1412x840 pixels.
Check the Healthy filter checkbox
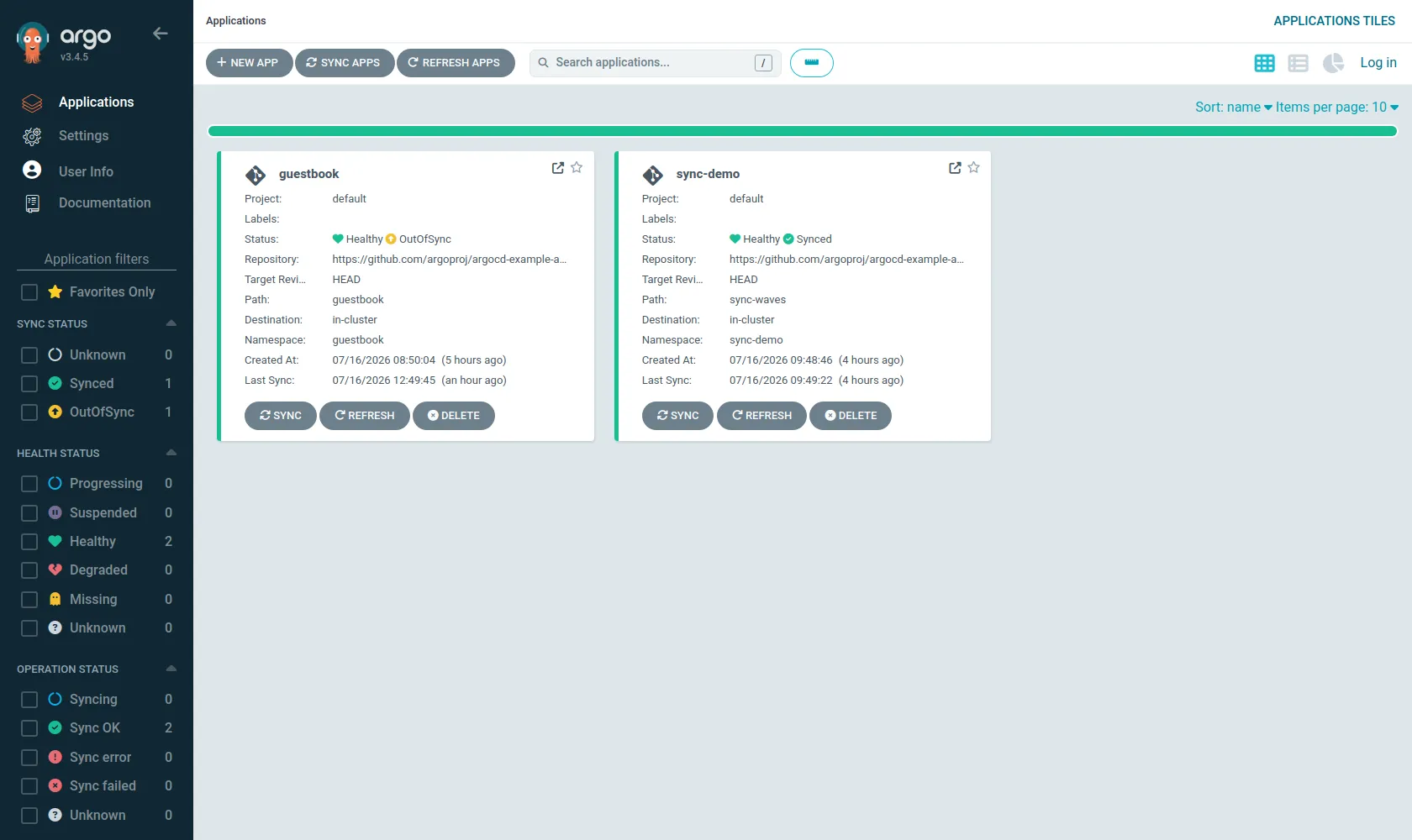[29, 542]
